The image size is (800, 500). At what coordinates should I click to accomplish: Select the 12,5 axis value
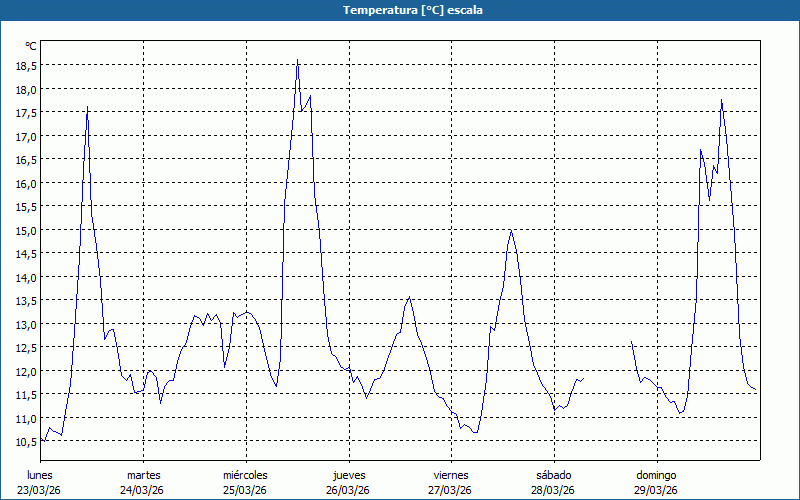[26, 347]
